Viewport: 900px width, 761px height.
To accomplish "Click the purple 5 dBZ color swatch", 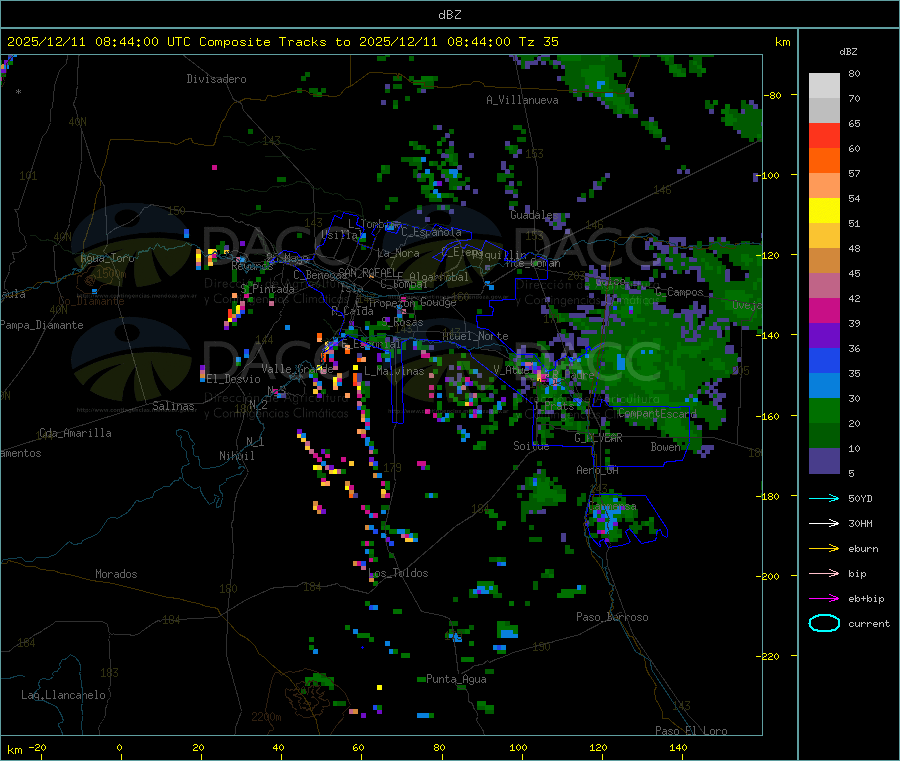I will (824, 461).
